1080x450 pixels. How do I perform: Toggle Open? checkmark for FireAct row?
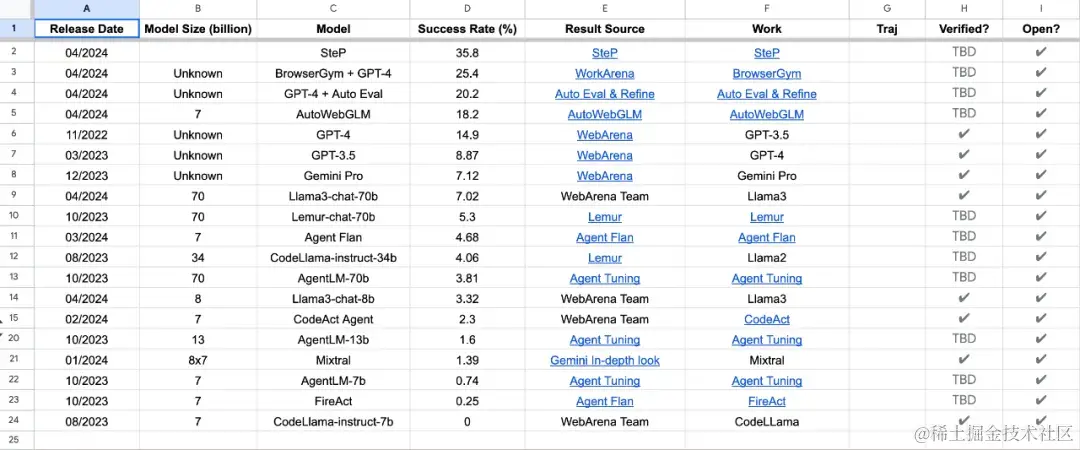pos(1041,401)
